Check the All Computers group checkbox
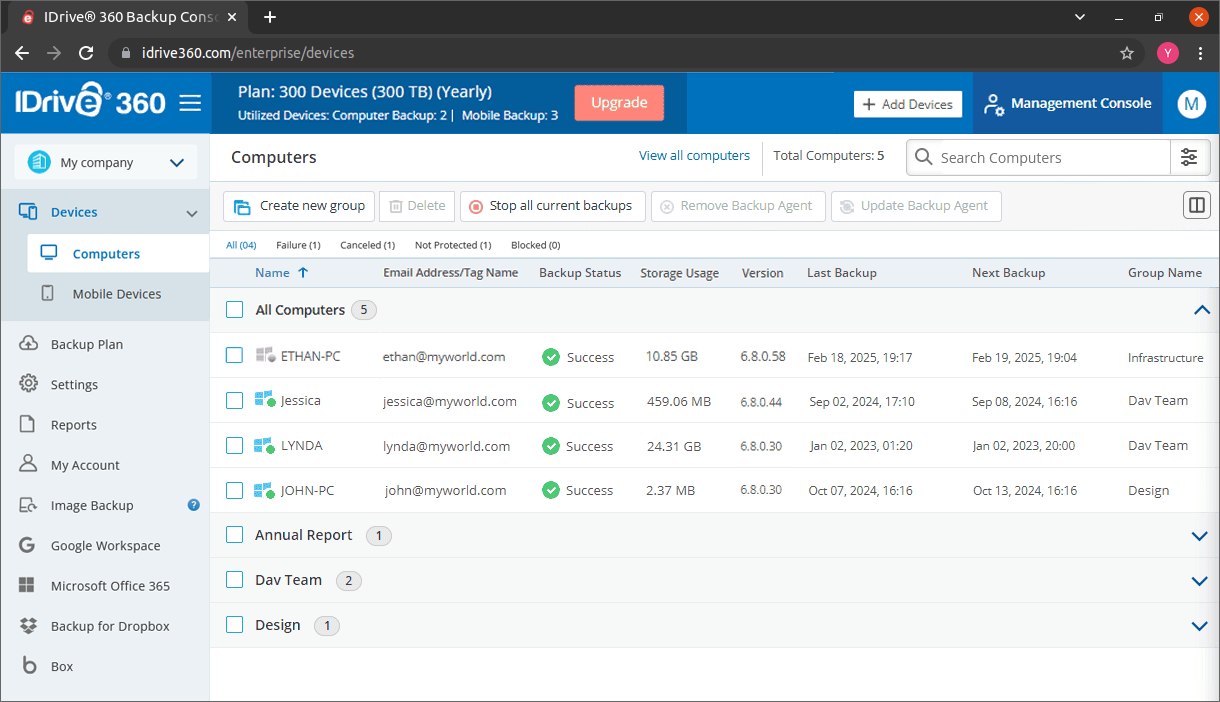The height and width of the screenshot is (702, 1220). pos(234,310)
